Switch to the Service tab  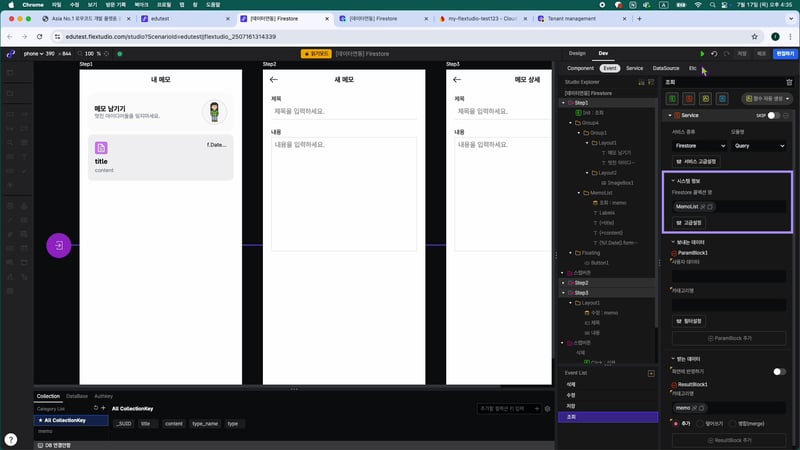coord(634,68)
